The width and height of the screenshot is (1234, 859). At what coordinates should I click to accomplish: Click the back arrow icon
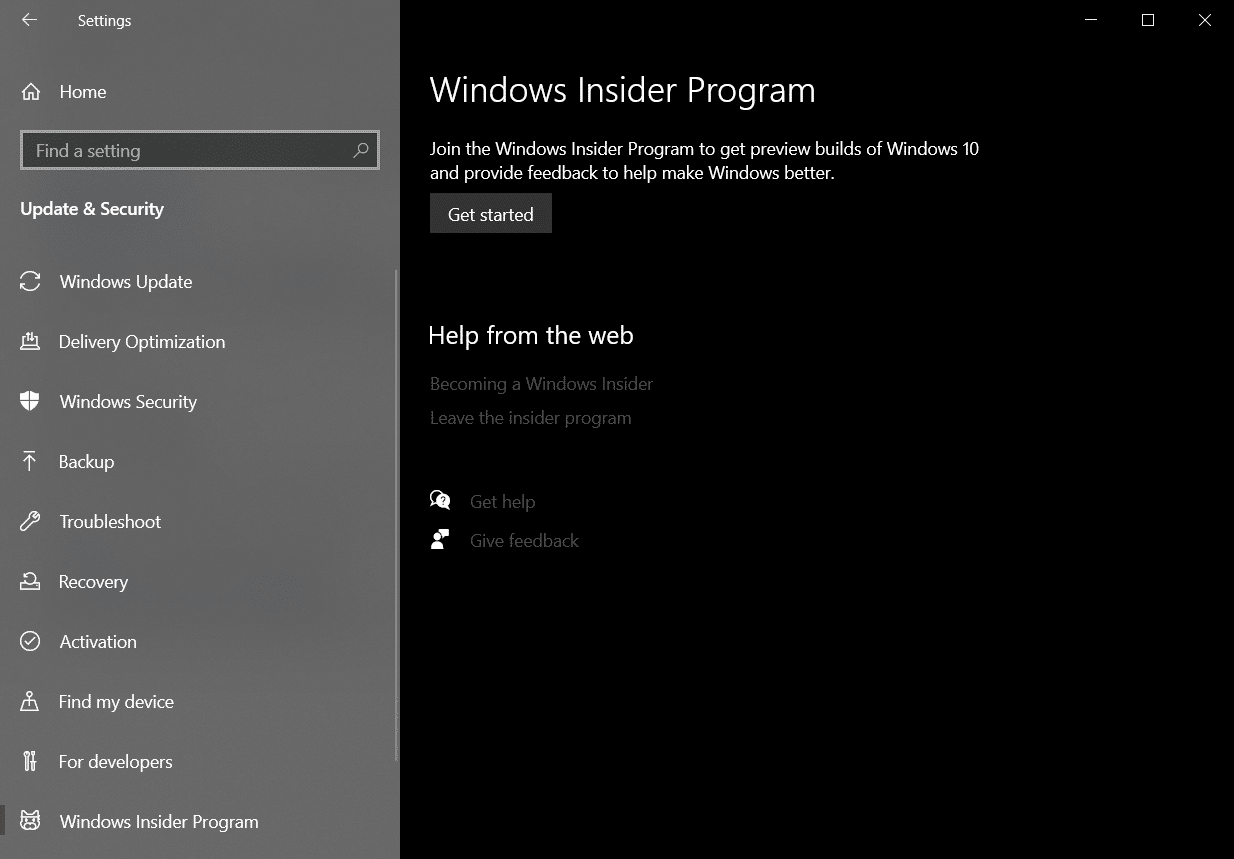pos(29,20)
